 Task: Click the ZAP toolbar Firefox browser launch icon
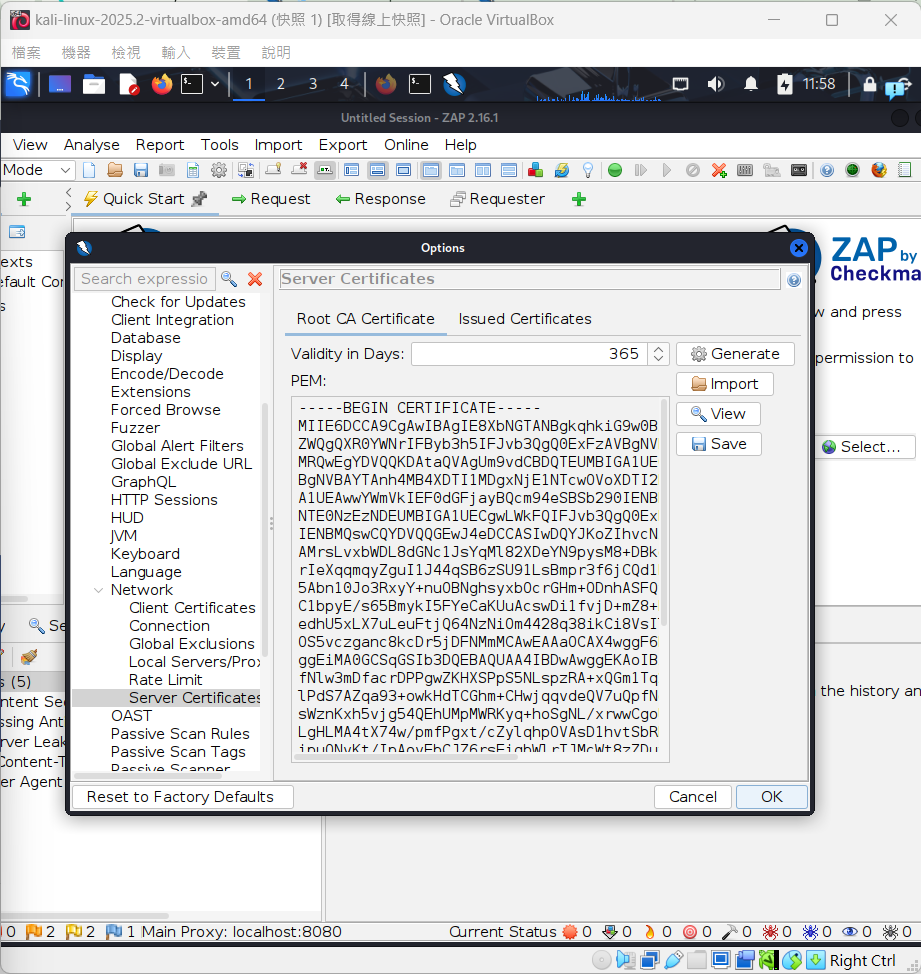point(879,170)
